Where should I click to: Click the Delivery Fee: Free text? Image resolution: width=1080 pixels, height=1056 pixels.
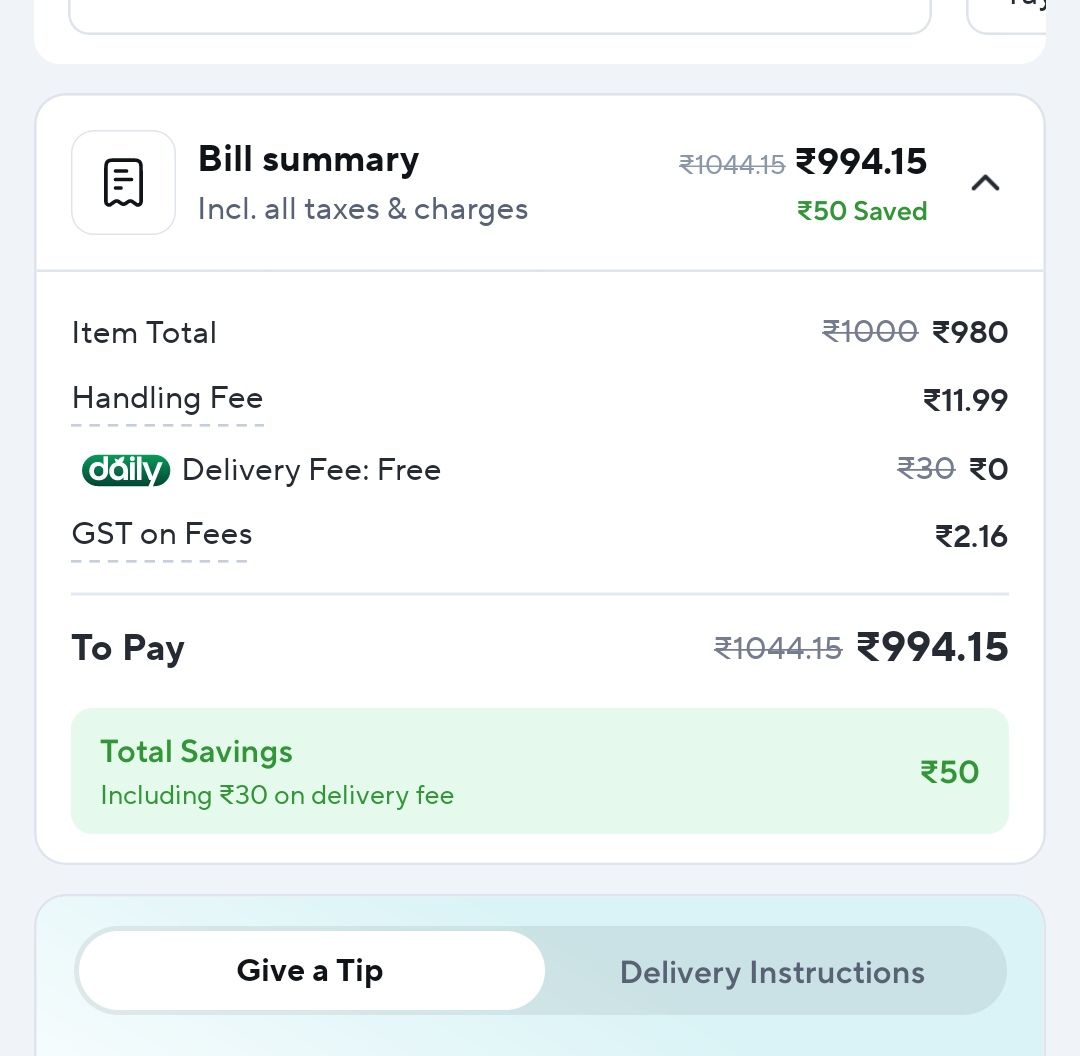click(311, 470)
